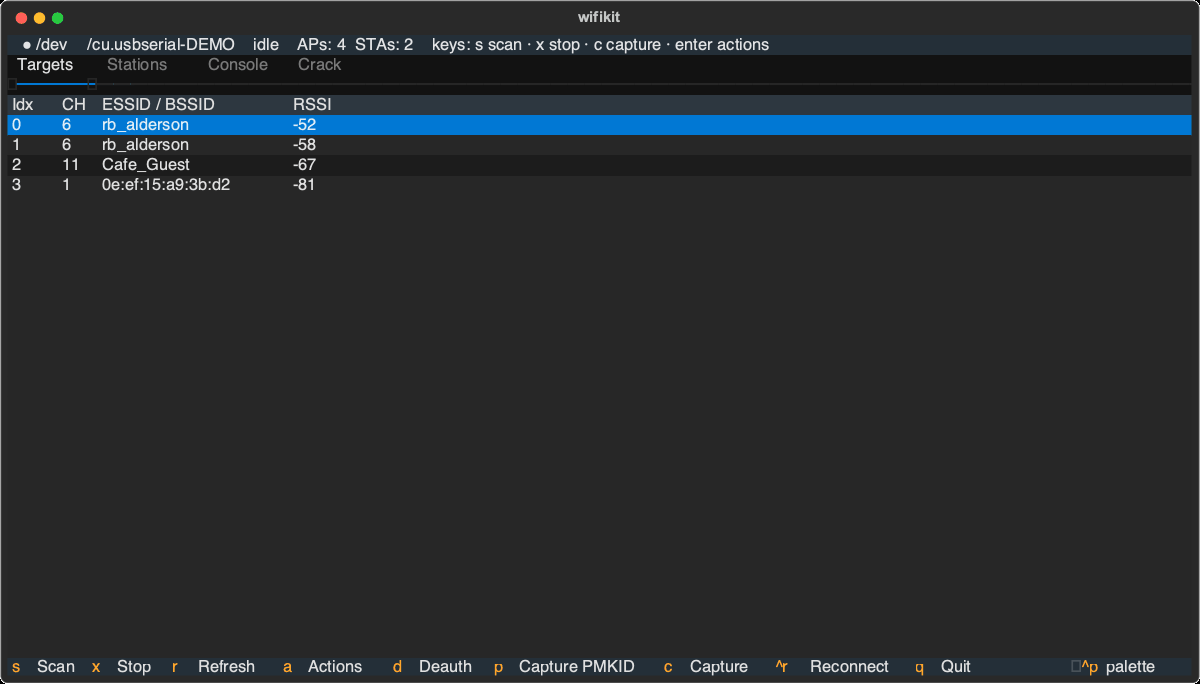The height and width of the screenshot is (684, 1200).
Task: Click the RSSI value -81
Action: pos(304,185)
